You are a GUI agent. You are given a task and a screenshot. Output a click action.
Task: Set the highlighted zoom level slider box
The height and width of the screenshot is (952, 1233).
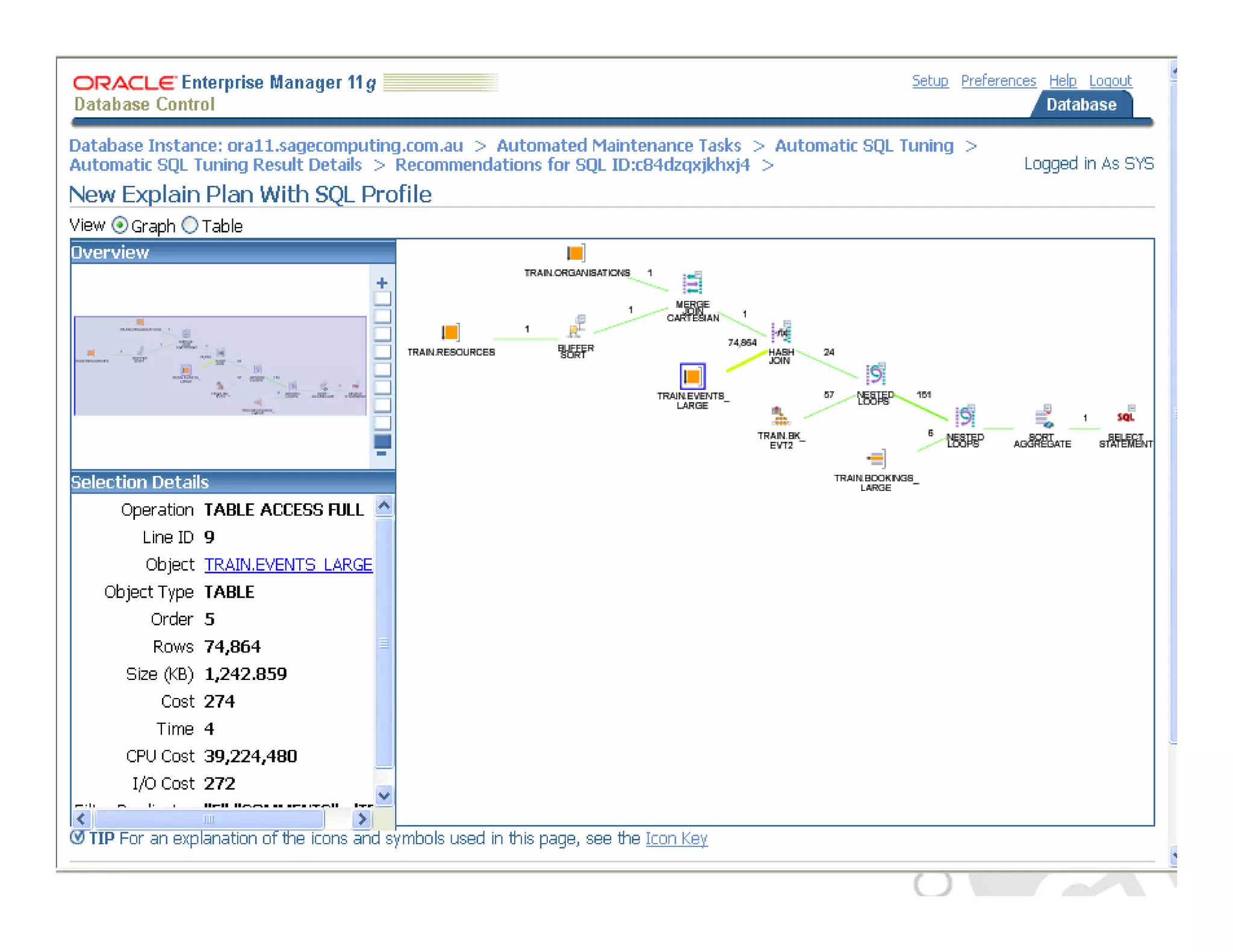tap(382, 441)
